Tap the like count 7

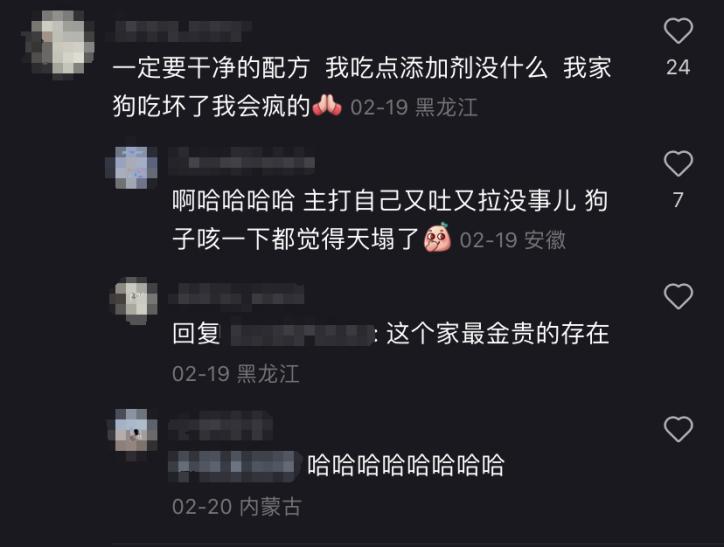(x=678, y=200)
